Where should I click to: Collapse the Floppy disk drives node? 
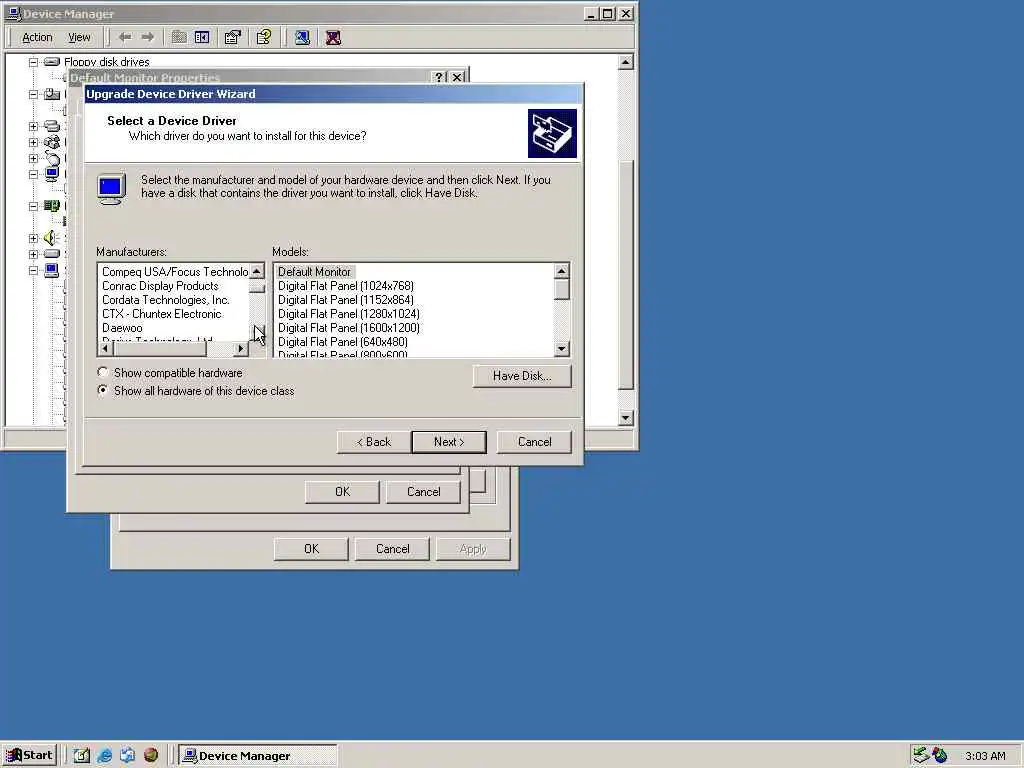33,62
